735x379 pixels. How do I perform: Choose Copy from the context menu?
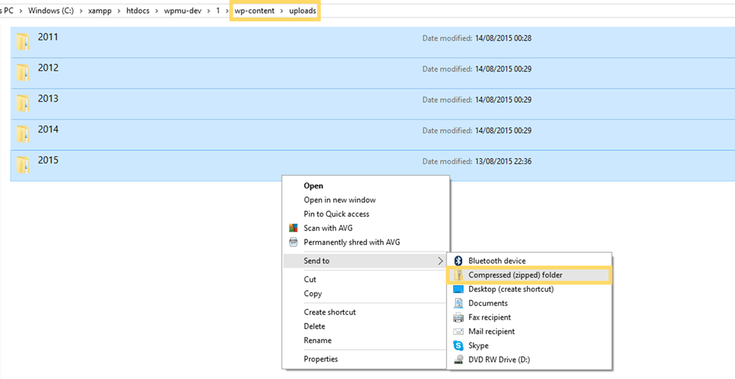(313, 293)
